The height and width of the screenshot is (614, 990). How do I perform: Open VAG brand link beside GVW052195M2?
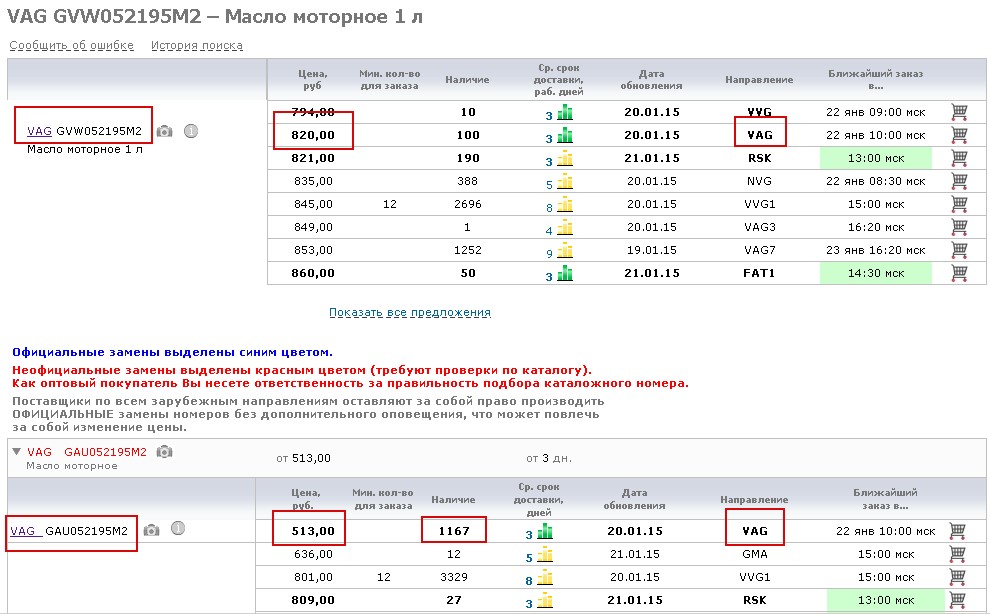click(39, 131)
